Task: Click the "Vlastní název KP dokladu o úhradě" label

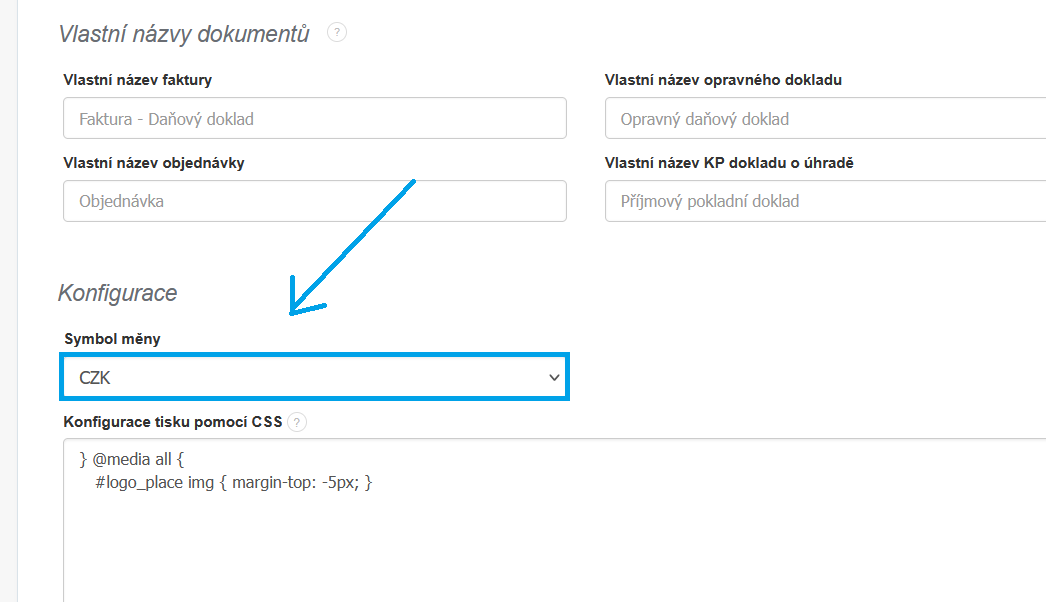Action: pos(729,163)
